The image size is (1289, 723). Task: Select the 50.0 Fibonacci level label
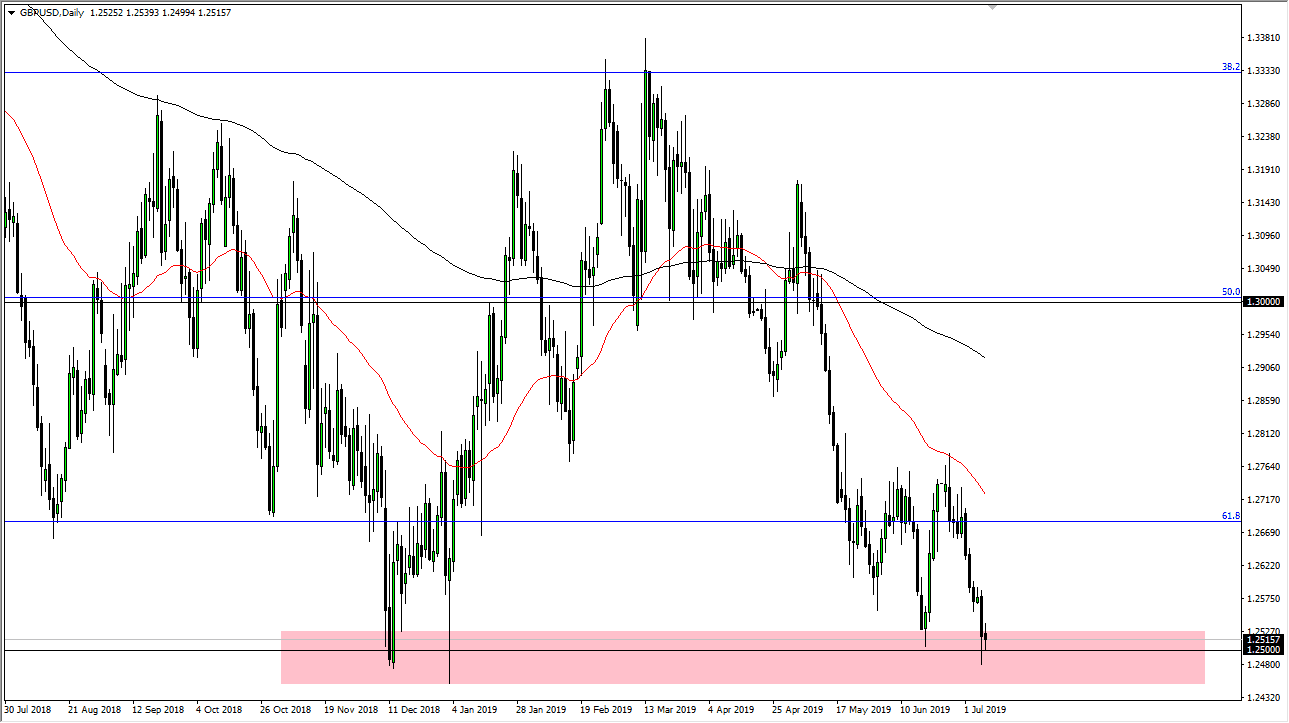click(x=1231, y=292)
